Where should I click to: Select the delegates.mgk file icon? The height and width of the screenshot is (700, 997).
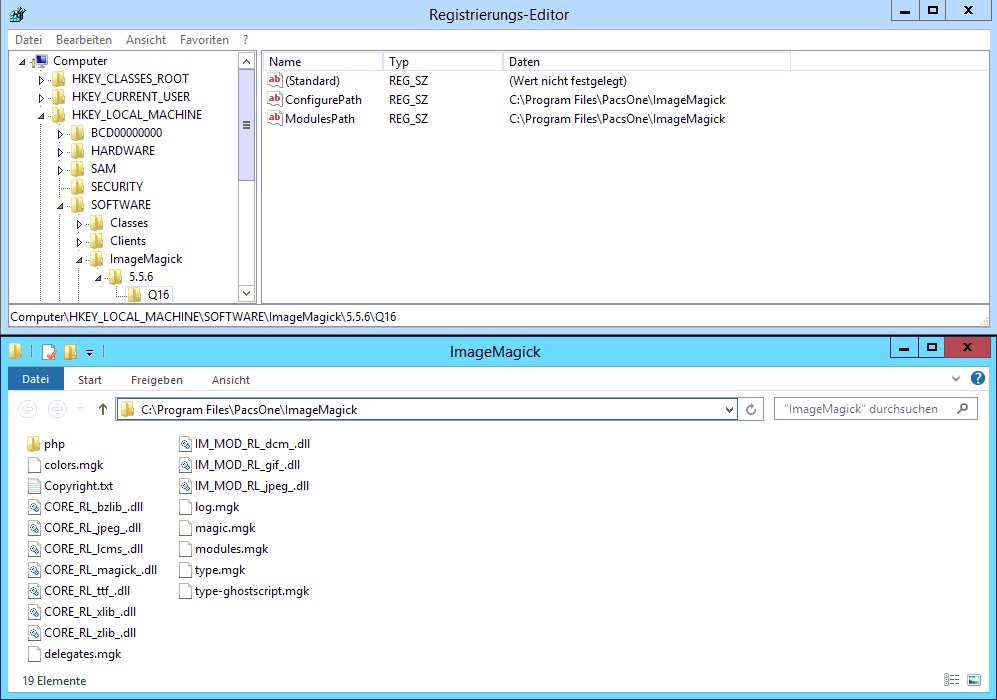pyautogui.click(x=34, y=654)
